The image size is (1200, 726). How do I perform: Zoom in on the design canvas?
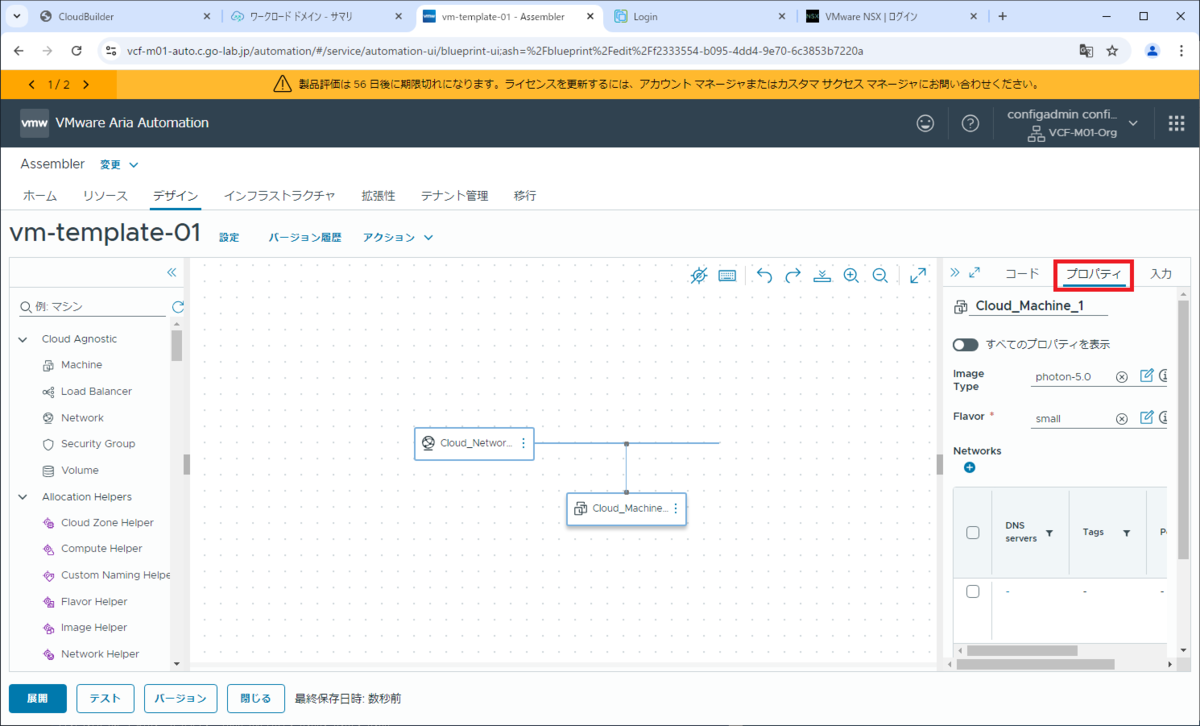[x=851, y=275]
